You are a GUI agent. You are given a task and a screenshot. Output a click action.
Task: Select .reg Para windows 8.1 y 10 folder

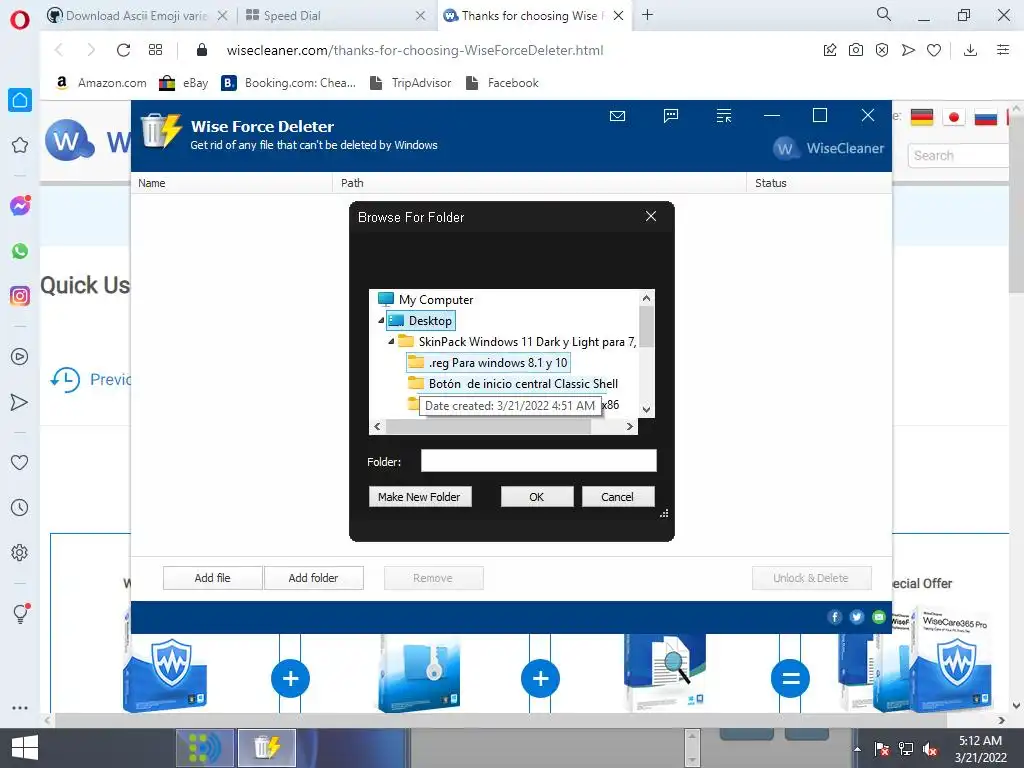(x=487, y=362)
